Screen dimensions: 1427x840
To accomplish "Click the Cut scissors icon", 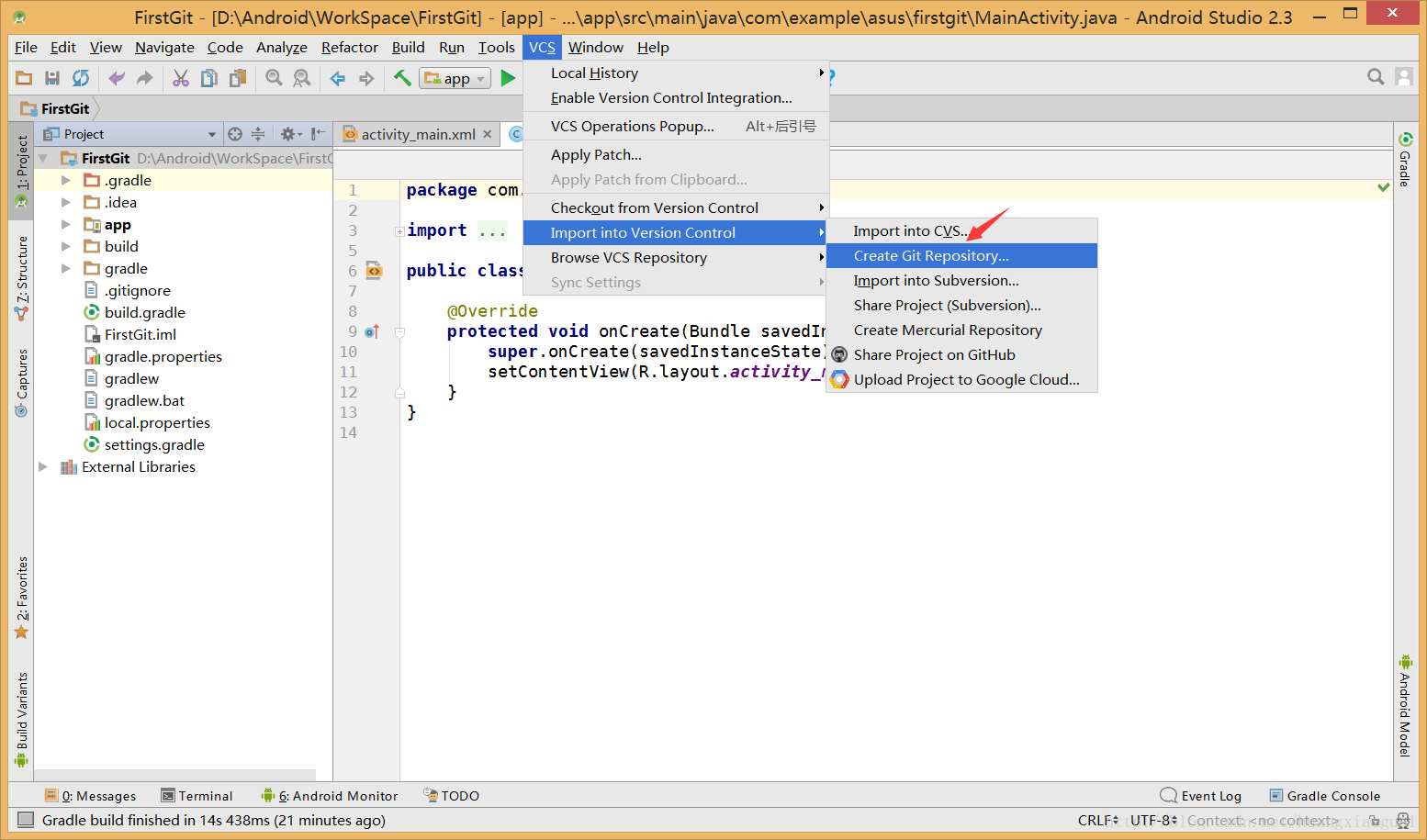I will click(181, 78).
